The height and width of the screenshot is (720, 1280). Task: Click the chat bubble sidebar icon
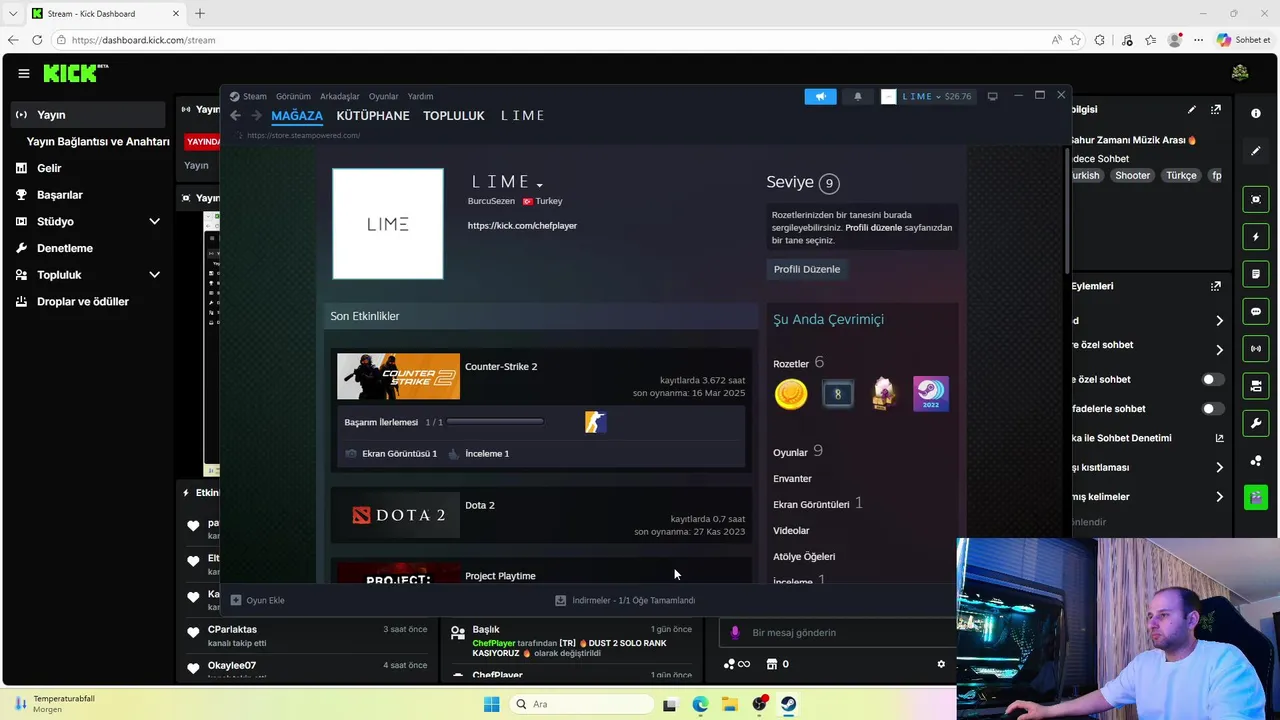[x=1256, y=311]
